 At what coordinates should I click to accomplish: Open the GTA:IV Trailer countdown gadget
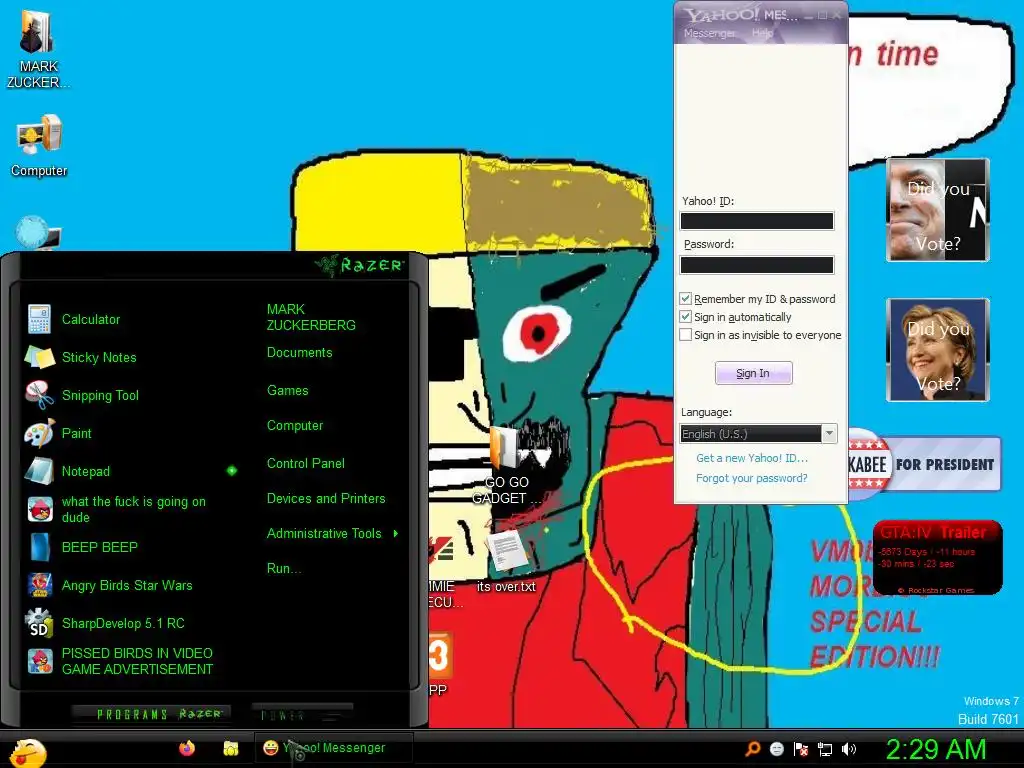pyautogui.click(x=937, y=557)
